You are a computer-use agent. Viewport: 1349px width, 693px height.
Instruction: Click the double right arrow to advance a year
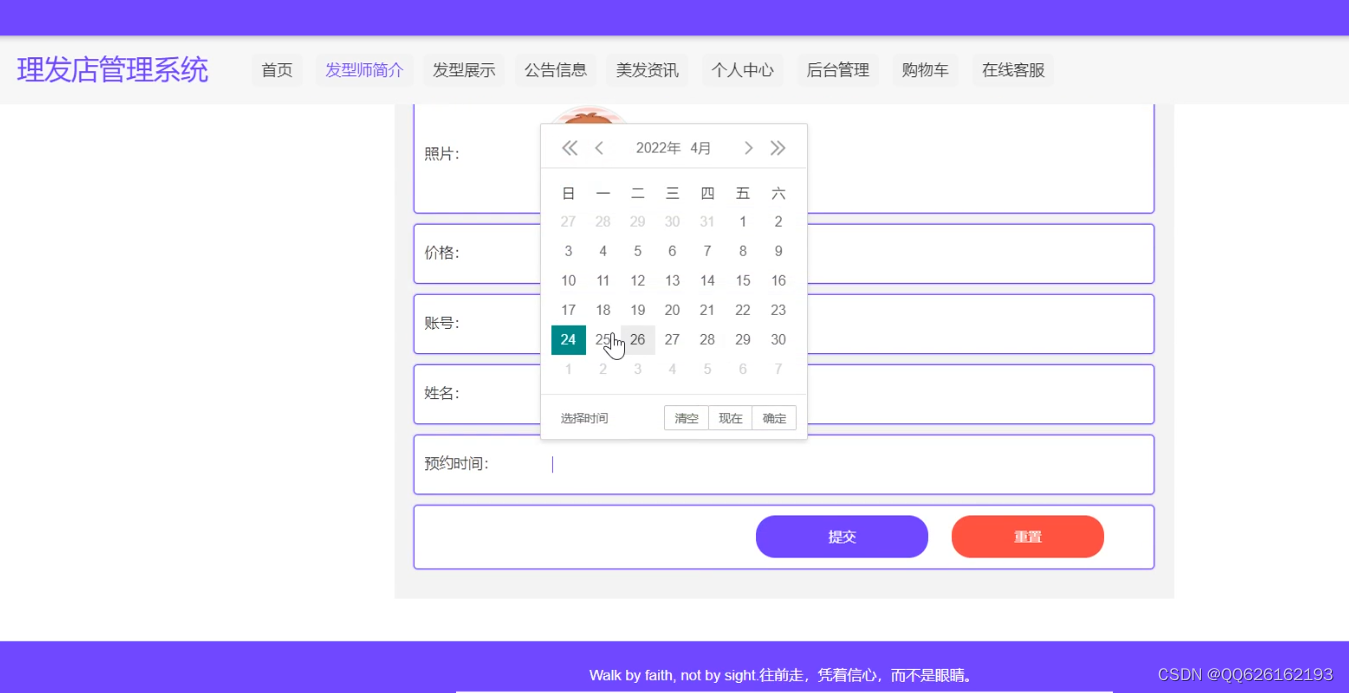778,147
